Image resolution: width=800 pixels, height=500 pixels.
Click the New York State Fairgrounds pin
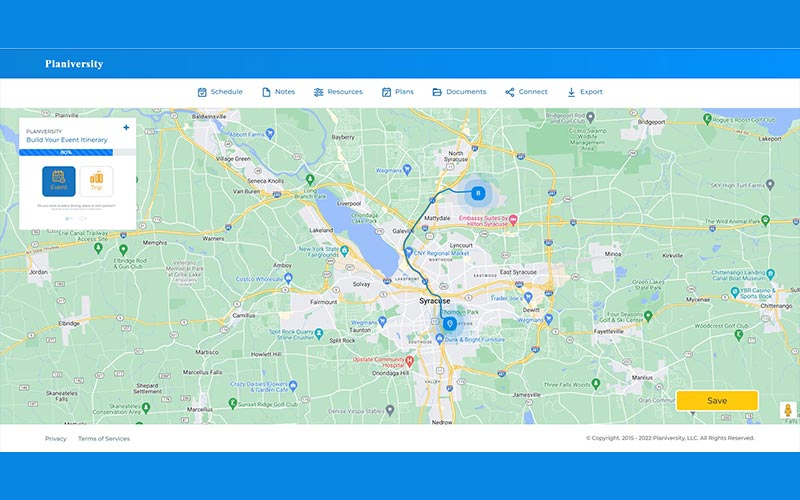pos(344,251)
